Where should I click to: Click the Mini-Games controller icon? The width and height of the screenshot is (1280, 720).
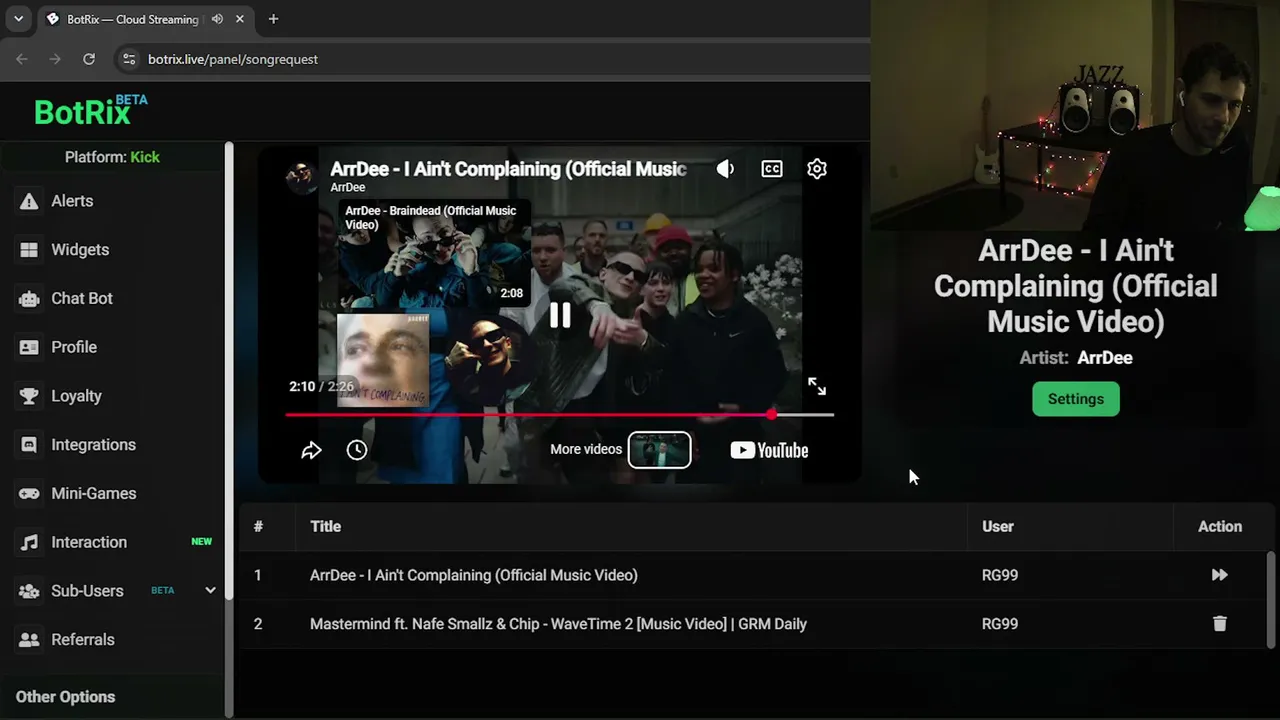29,493
